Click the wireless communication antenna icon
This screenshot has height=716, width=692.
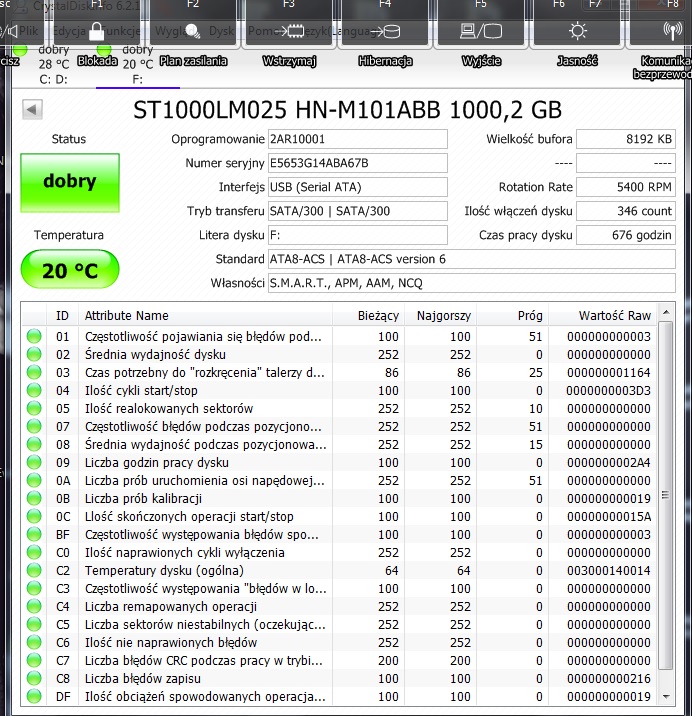[673, 31]
